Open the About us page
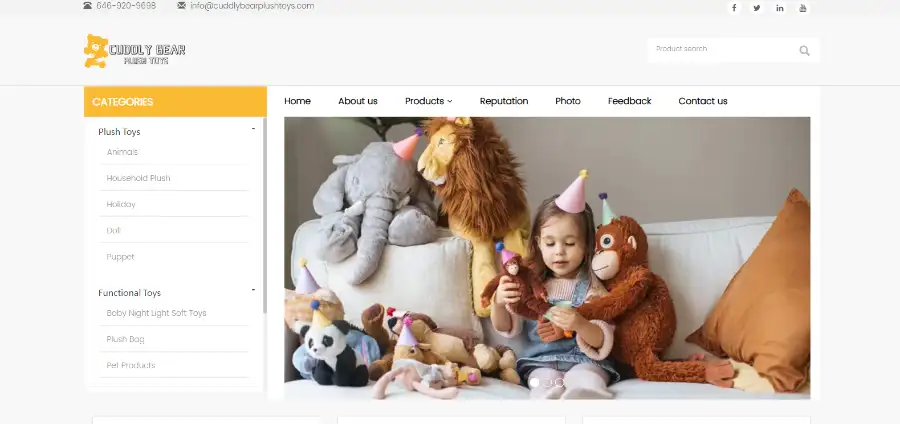900x424 pixels. pyautogui.click(x=358, y=101)
